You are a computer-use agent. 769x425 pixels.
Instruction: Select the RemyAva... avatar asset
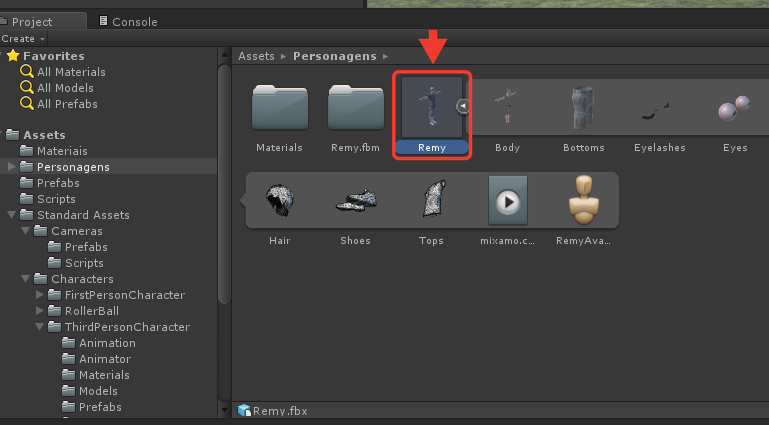[x=584, y=200]
